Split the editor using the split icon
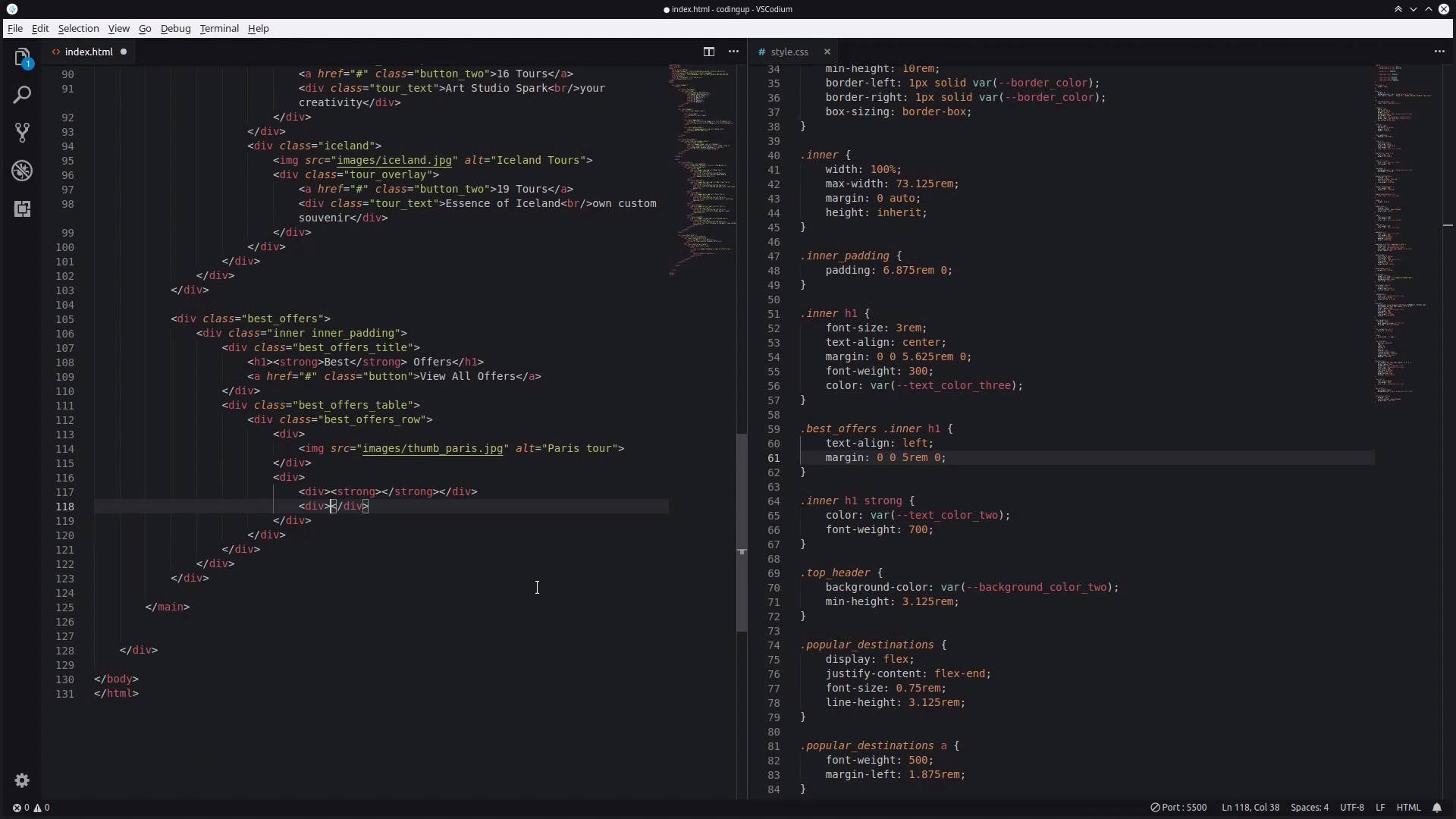1456x819 pixels. click(x=708, y=52)
